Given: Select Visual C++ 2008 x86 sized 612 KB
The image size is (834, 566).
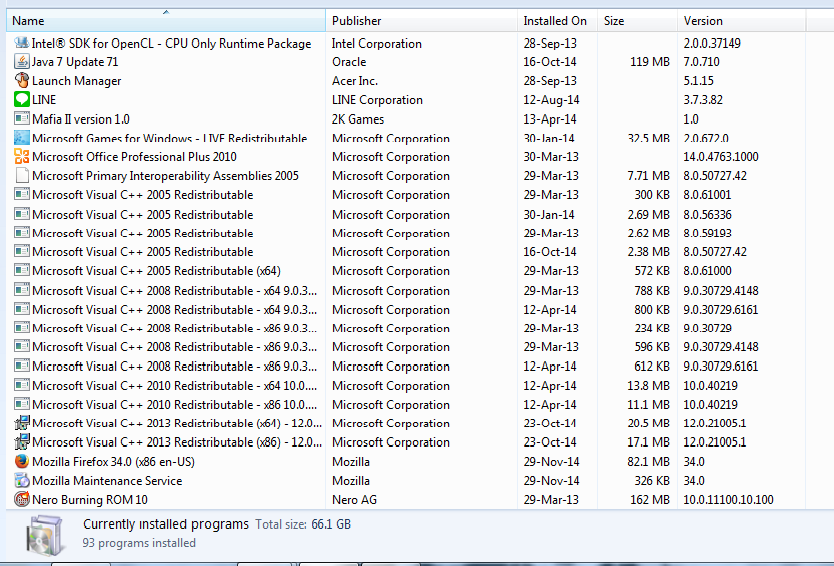Looking at the screenshot, I should 174,367.
